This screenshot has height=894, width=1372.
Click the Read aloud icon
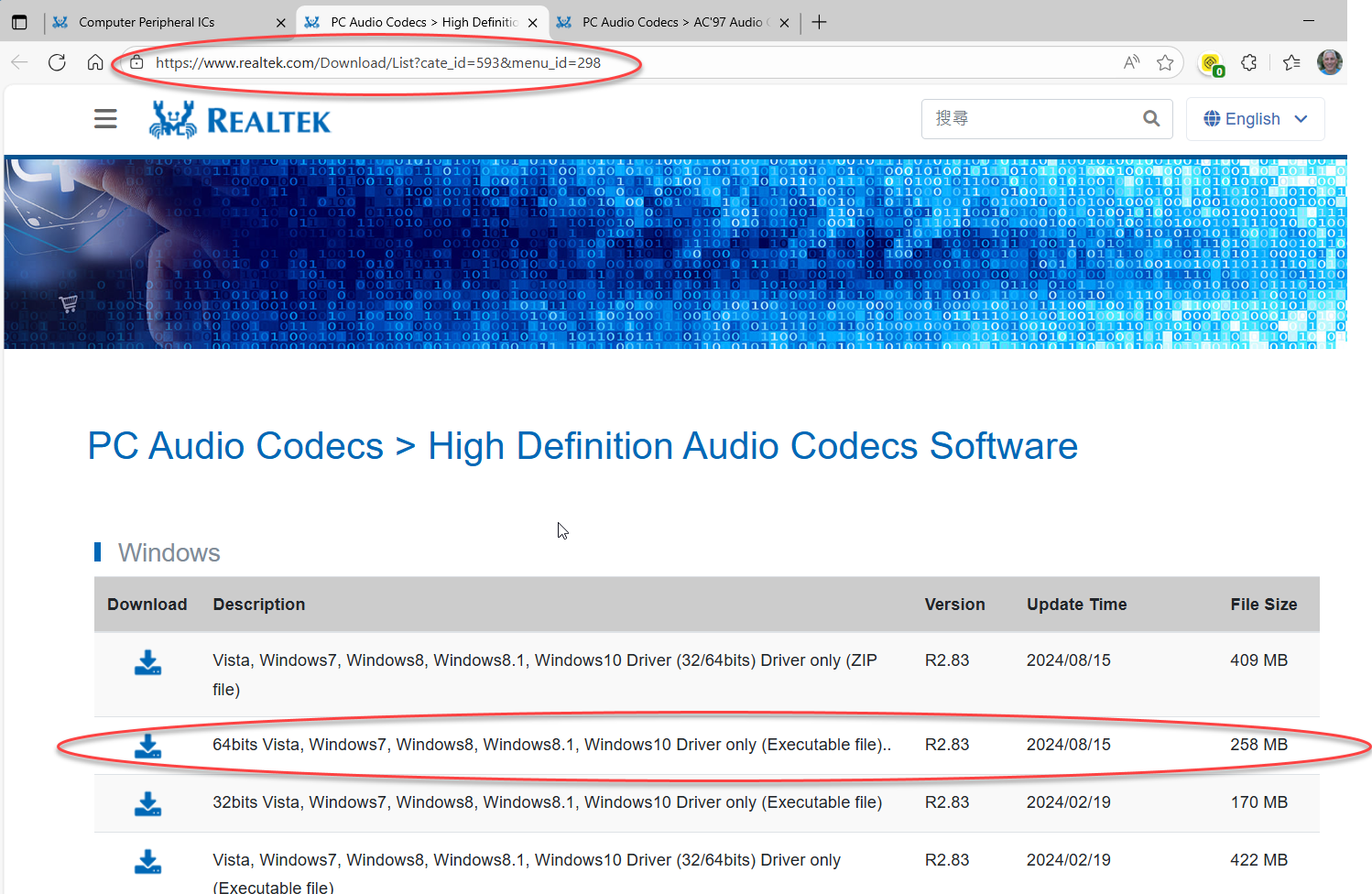(x=1132, y=62)
